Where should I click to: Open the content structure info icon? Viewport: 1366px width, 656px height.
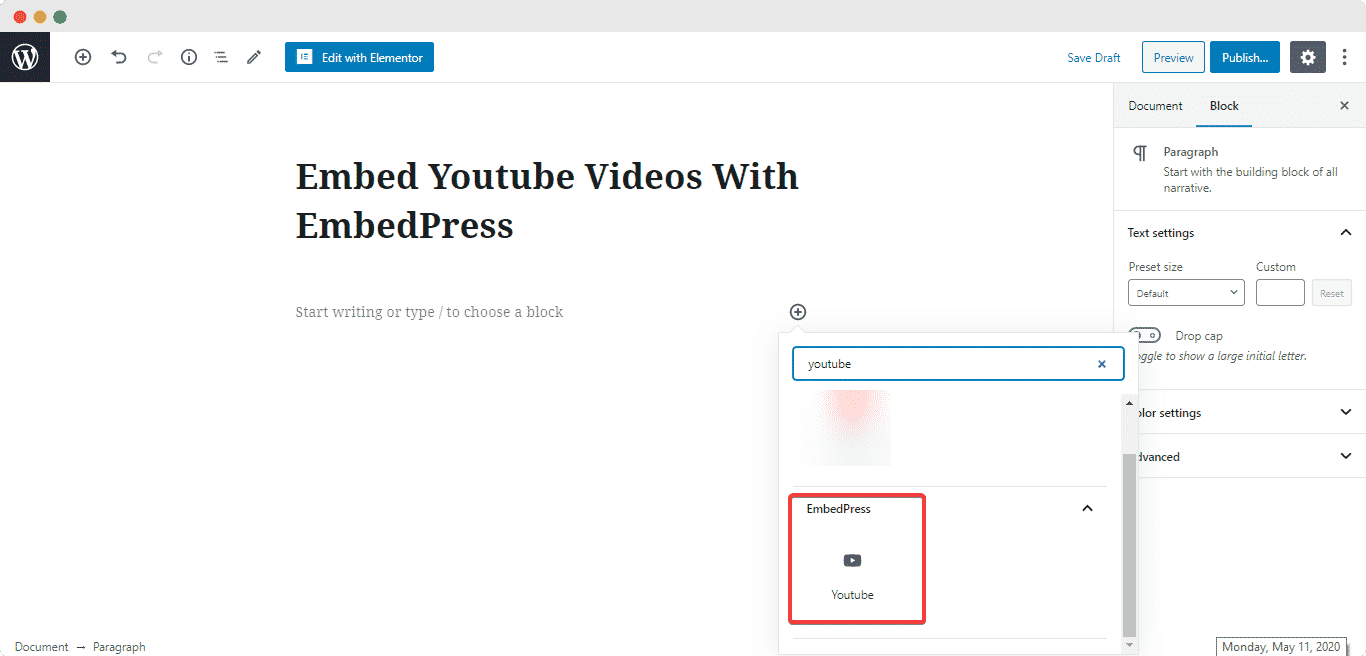(x=189, y=57)
